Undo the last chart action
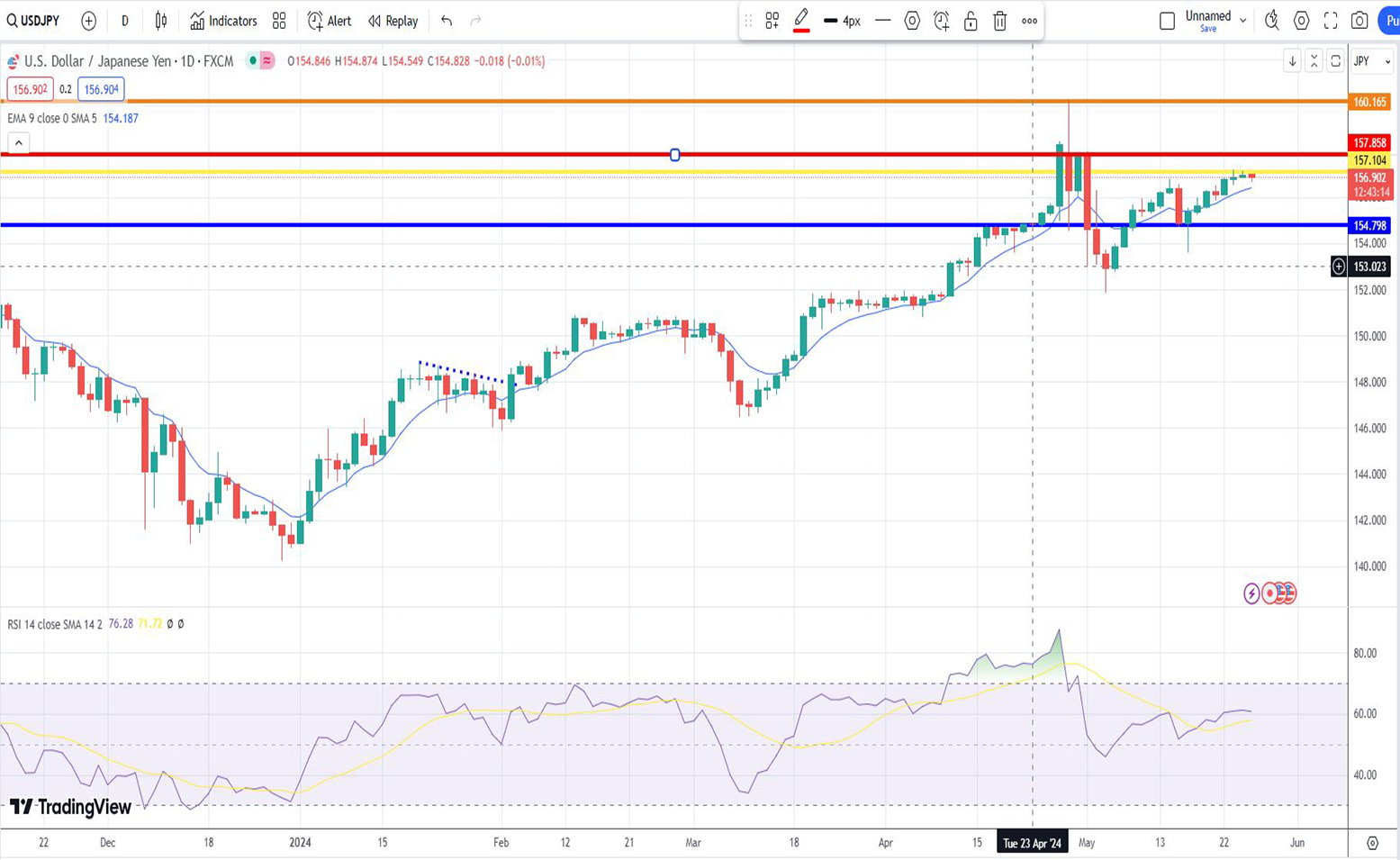Viewport: 1400px width, 860px height. [447, 21]
